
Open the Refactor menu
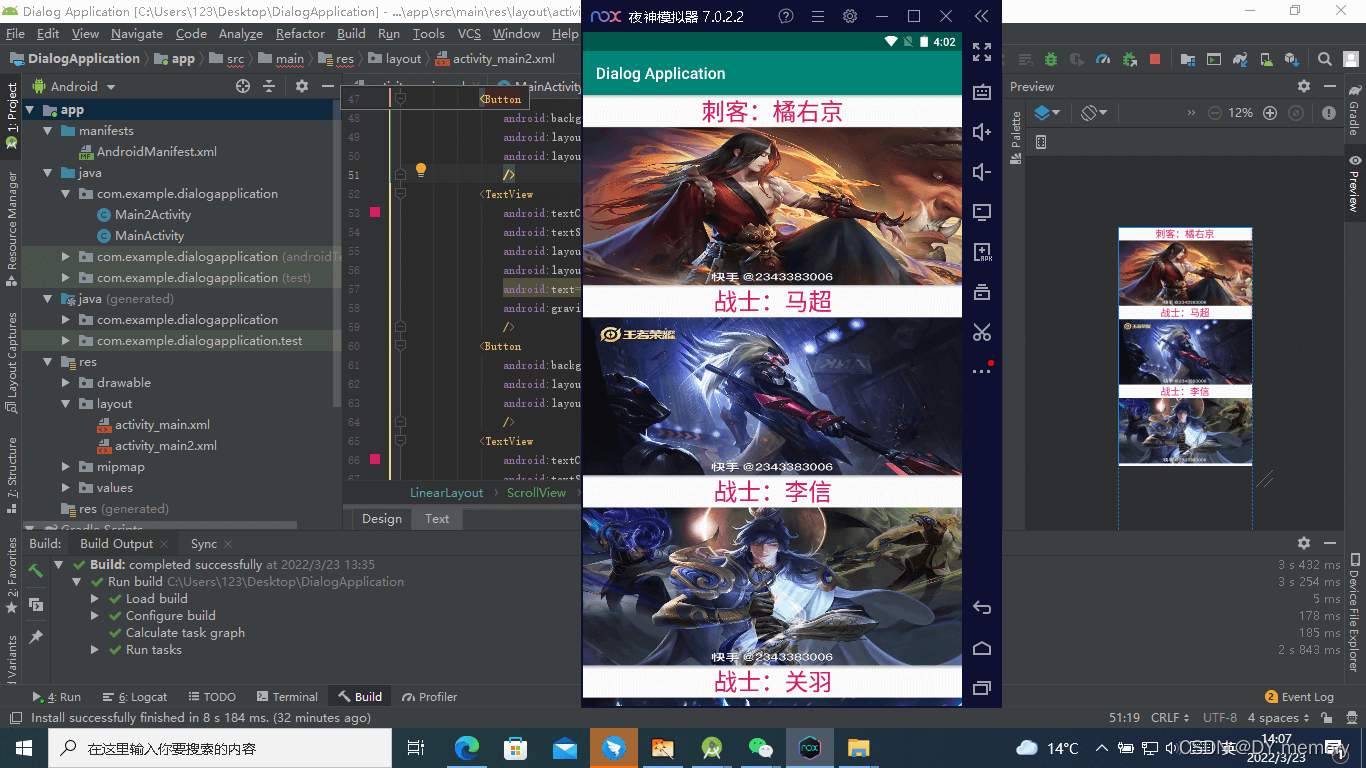point(300,33)
